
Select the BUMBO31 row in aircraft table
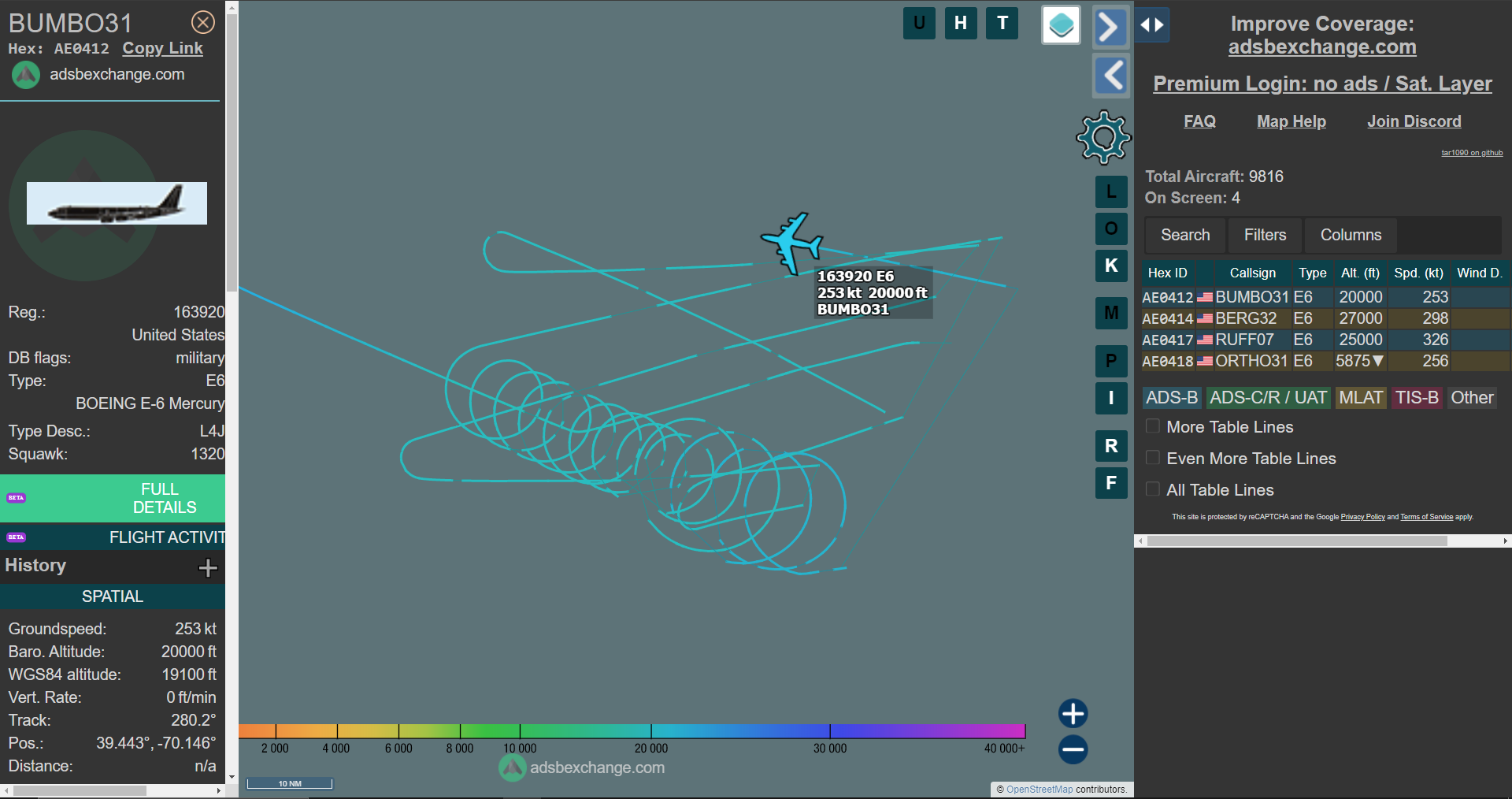(1325, 297)
